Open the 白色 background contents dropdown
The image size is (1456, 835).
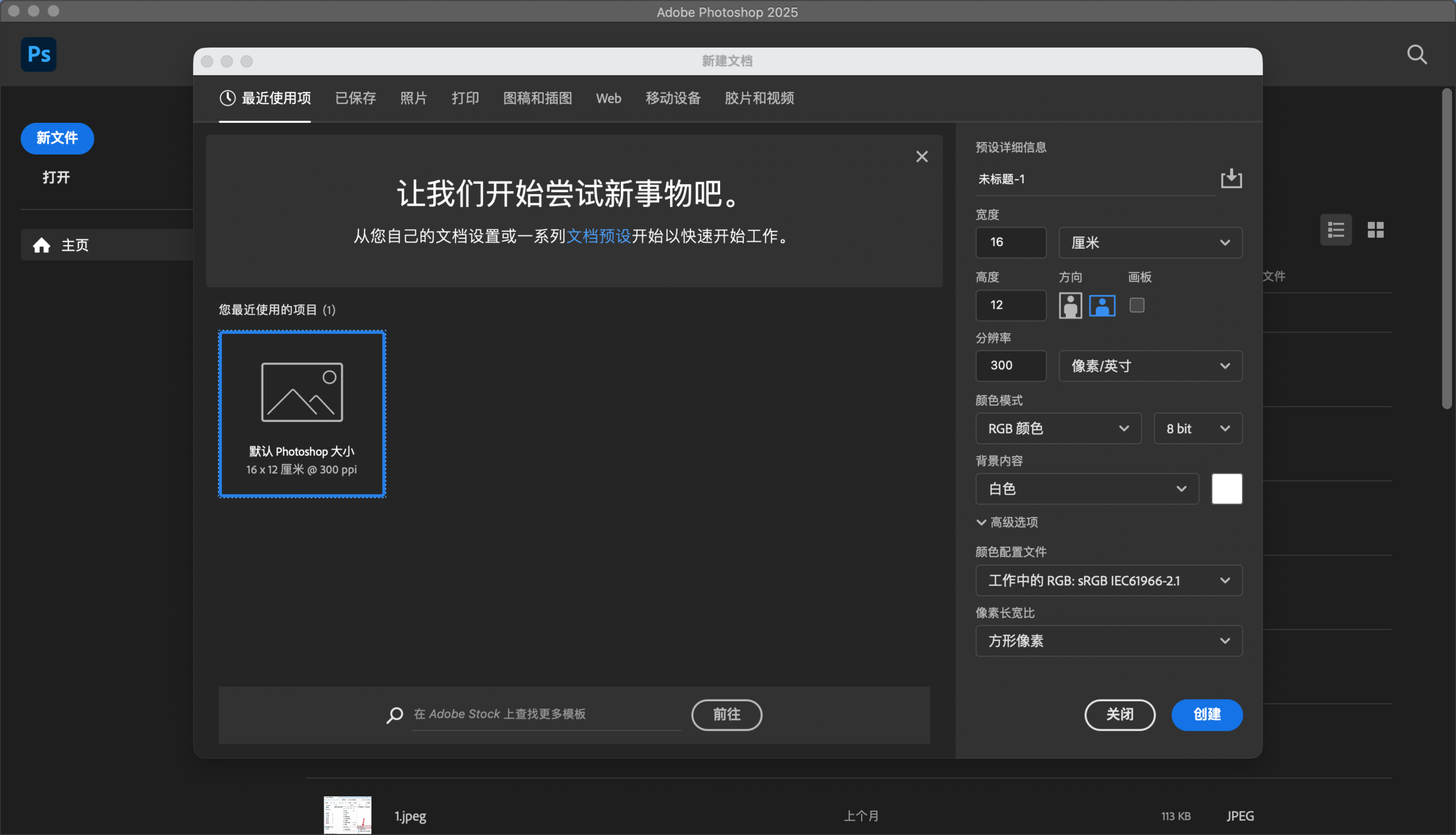pyautogui.click(x=1087, y=489)
